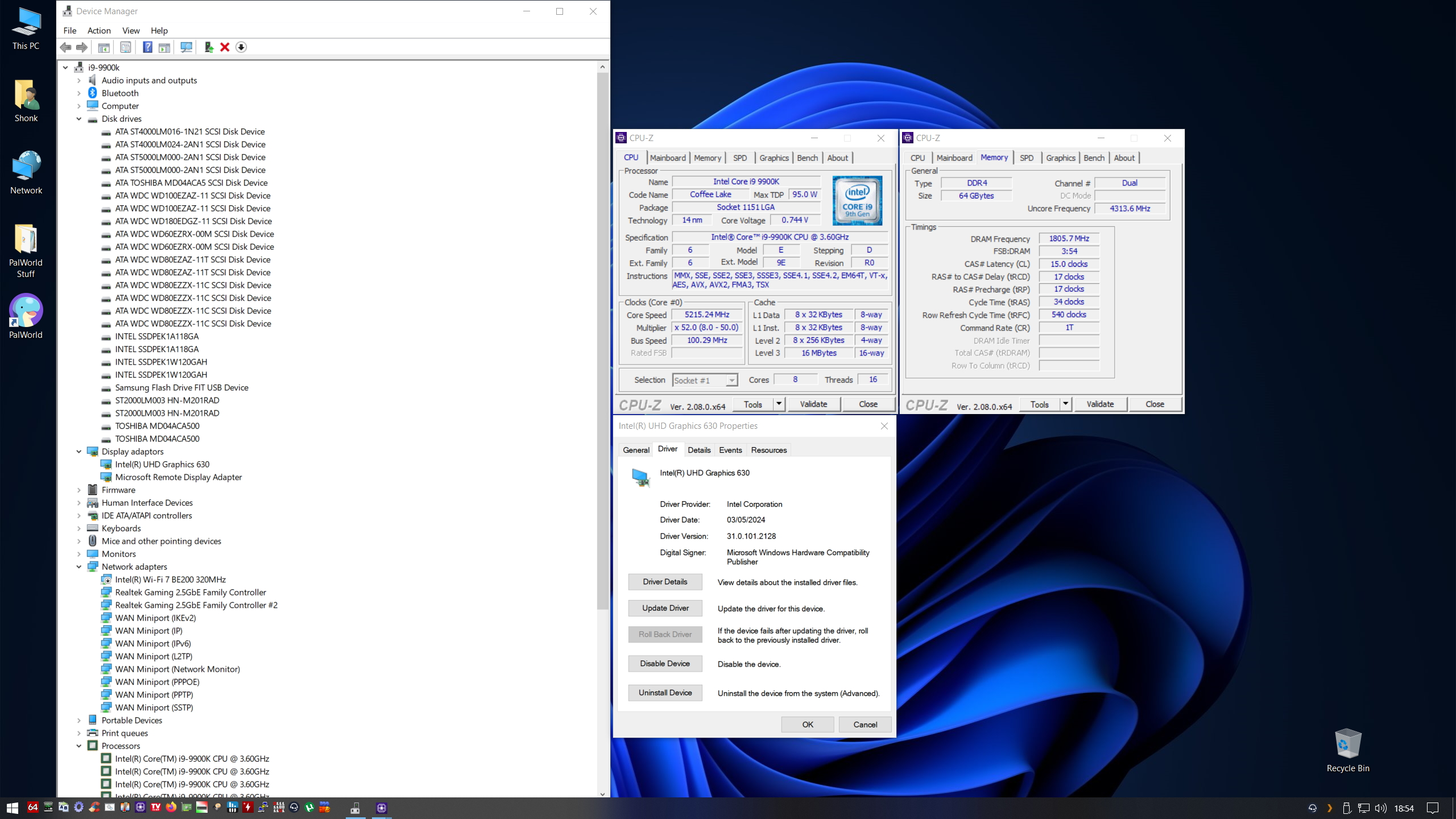Select Intel(R) Wi-Fi 7 BE200 320MHz adapter

170,580
